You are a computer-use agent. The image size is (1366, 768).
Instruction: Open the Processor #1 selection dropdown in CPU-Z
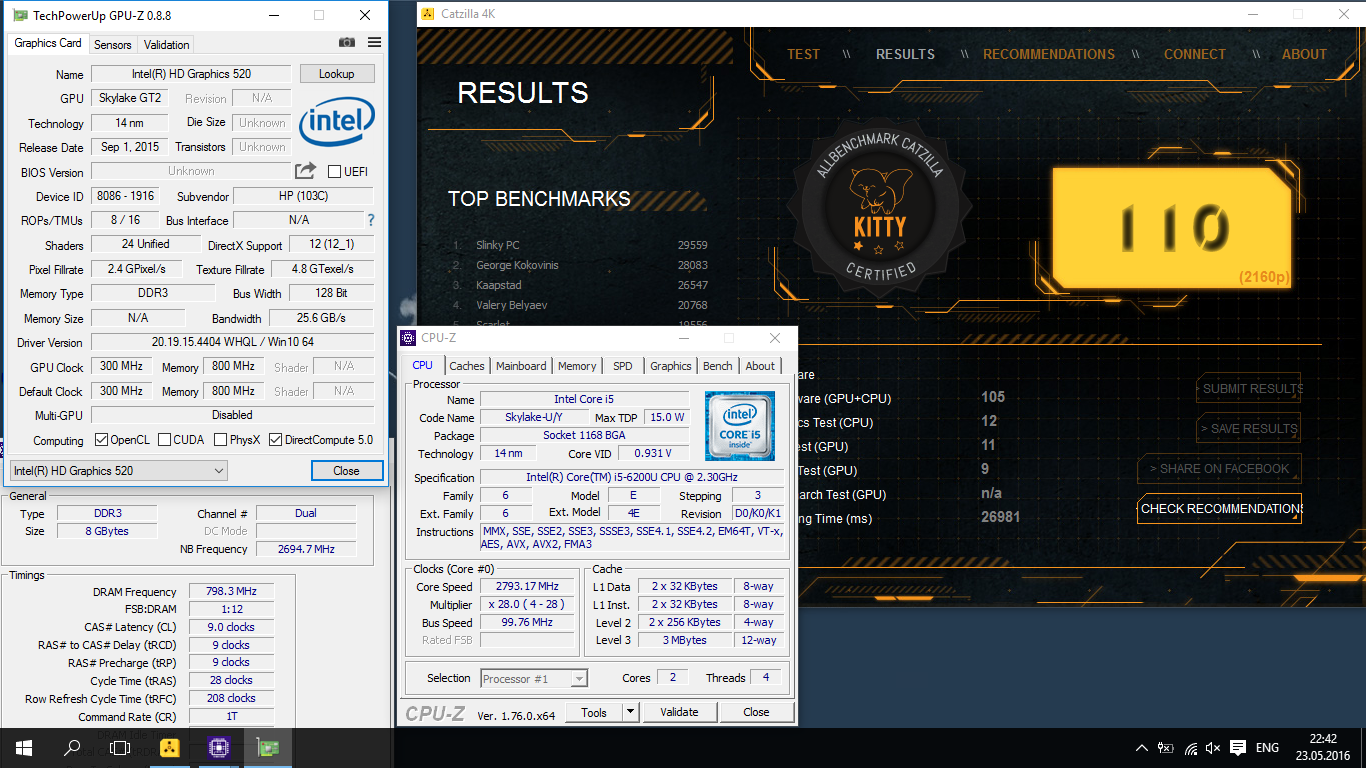(x=534, y=679)
